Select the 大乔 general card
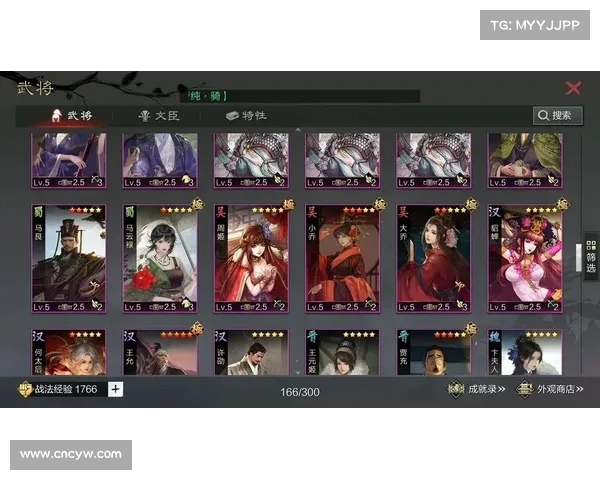600x480 pixels. [x=434, y=258]
